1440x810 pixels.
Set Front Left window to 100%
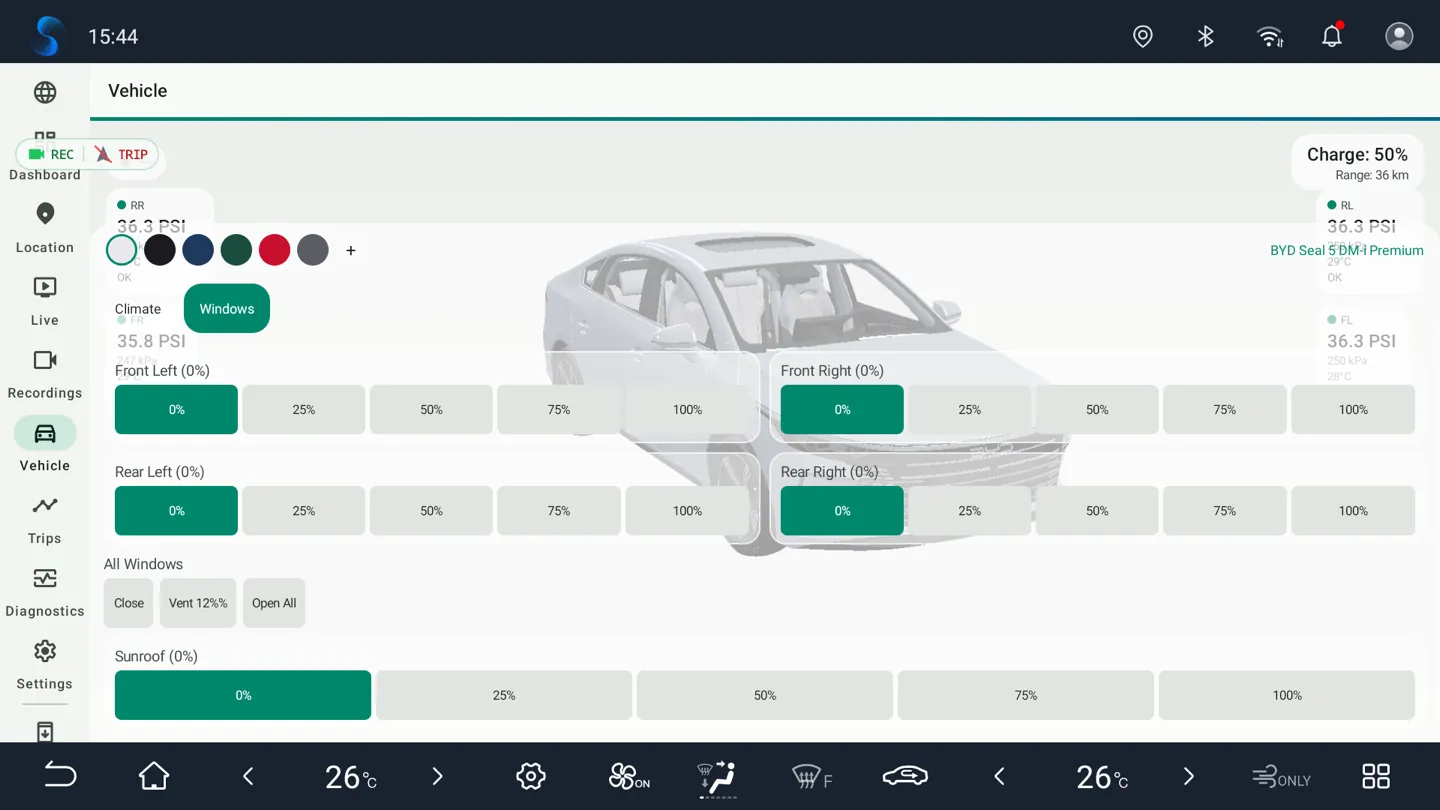click(687, 410)
